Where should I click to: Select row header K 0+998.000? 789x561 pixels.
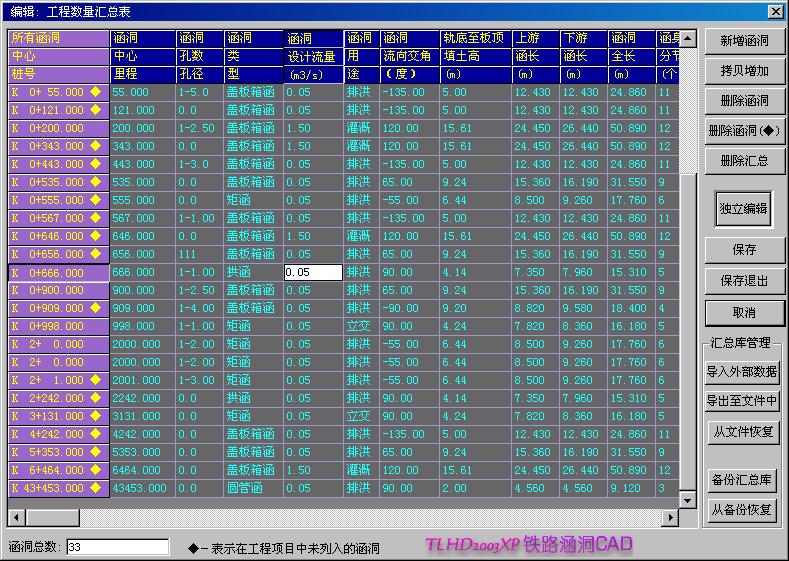tap(59, 327)
